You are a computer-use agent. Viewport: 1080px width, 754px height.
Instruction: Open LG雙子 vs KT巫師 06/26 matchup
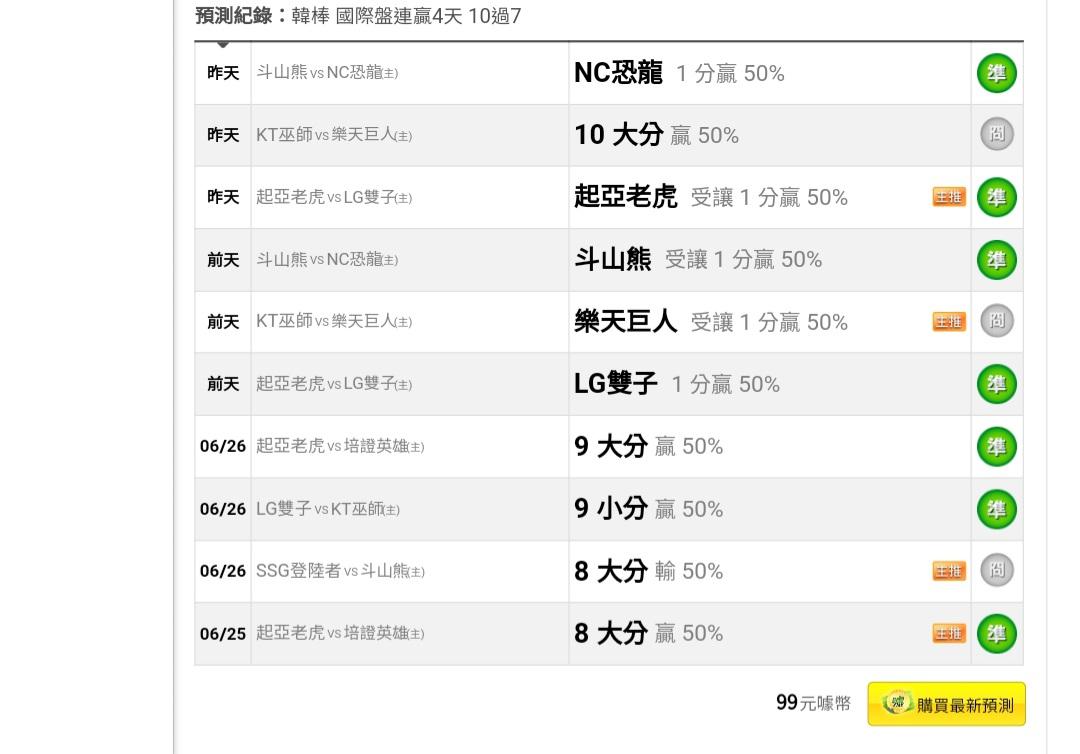pos(328,510)
